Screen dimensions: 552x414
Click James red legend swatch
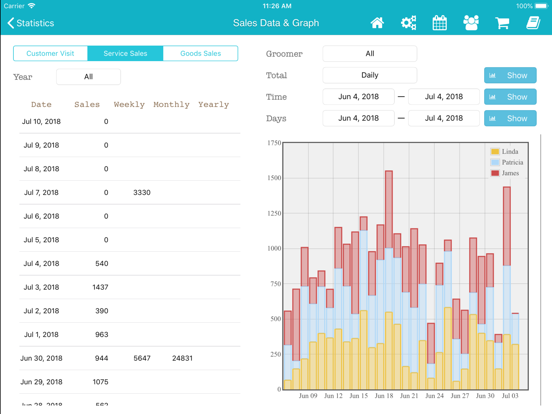[x=495, y=173]
